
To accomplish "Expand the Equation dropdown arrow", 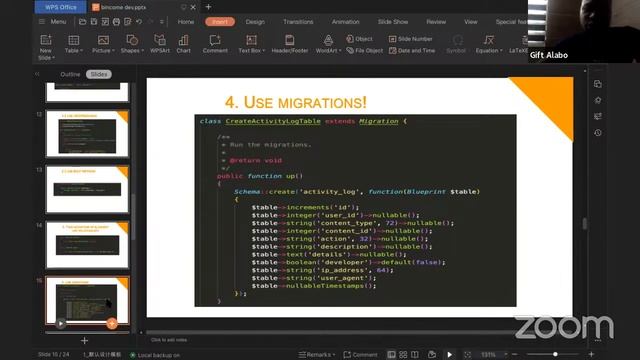I will [501, 51].
